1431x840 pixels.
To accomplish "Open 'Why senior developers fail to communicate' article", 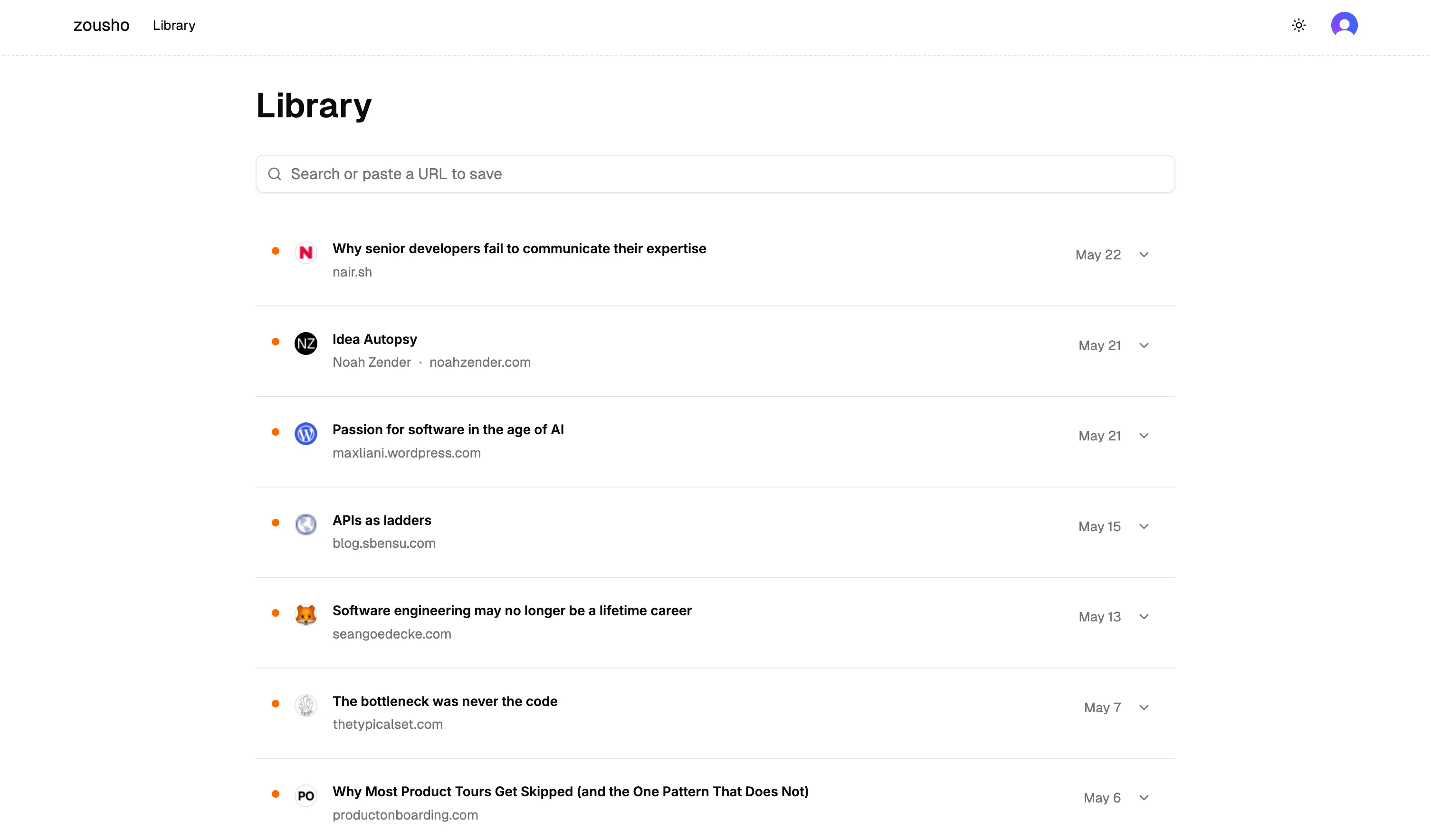I will 519,249.
